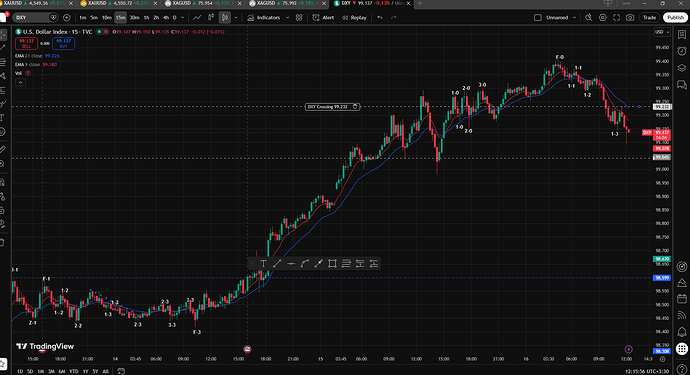Open the indicator templates grid icon

[299, 18]
